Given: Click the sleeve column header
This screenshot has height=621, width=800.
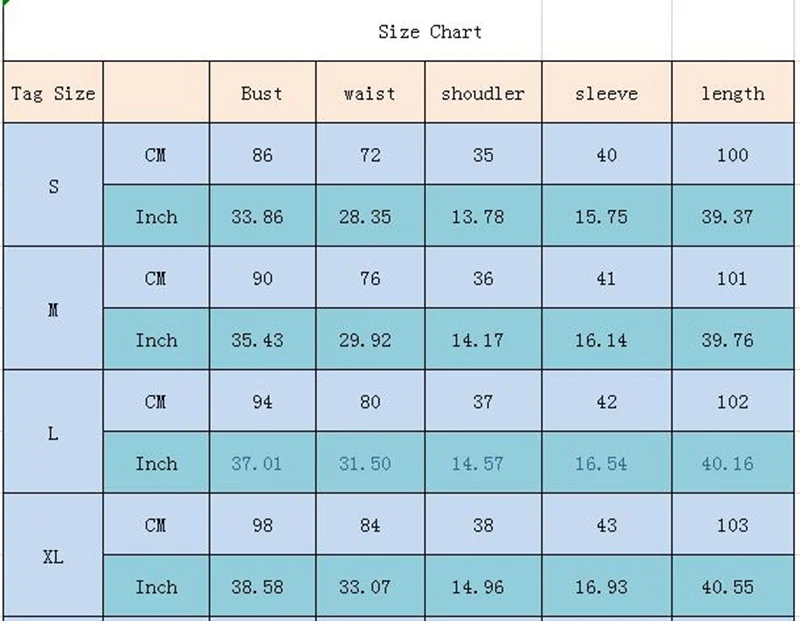Looking at the screenshot, I should click(607, 92).
